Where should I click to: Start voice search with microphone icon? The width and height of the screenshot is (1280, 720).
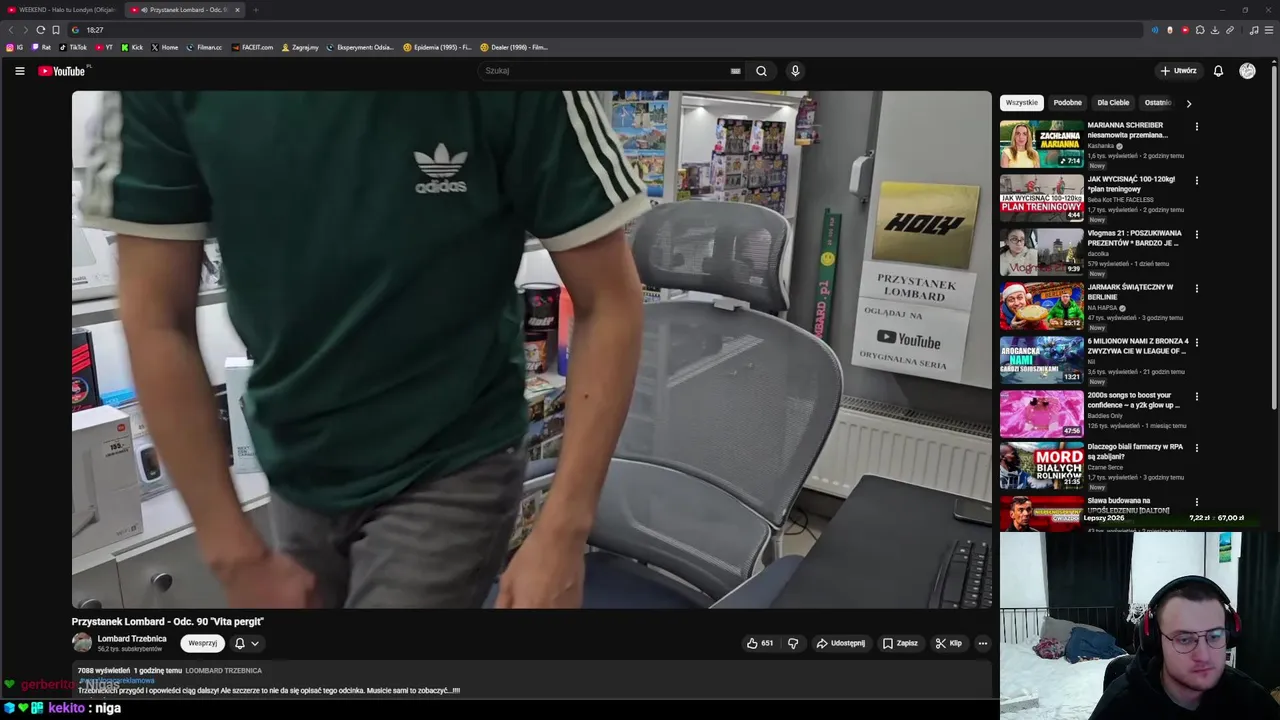pyautogui.click(x=795, y=71)
